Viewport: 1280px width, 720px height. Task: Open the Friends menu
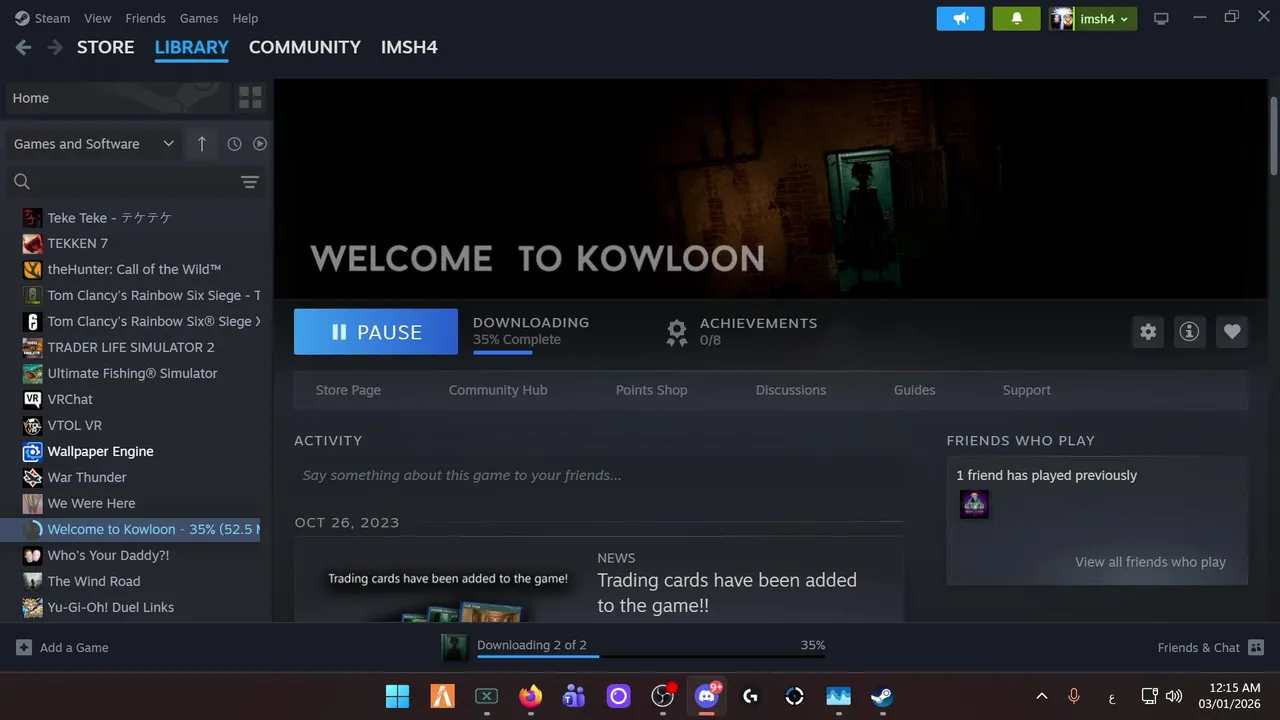coord(146,18)
